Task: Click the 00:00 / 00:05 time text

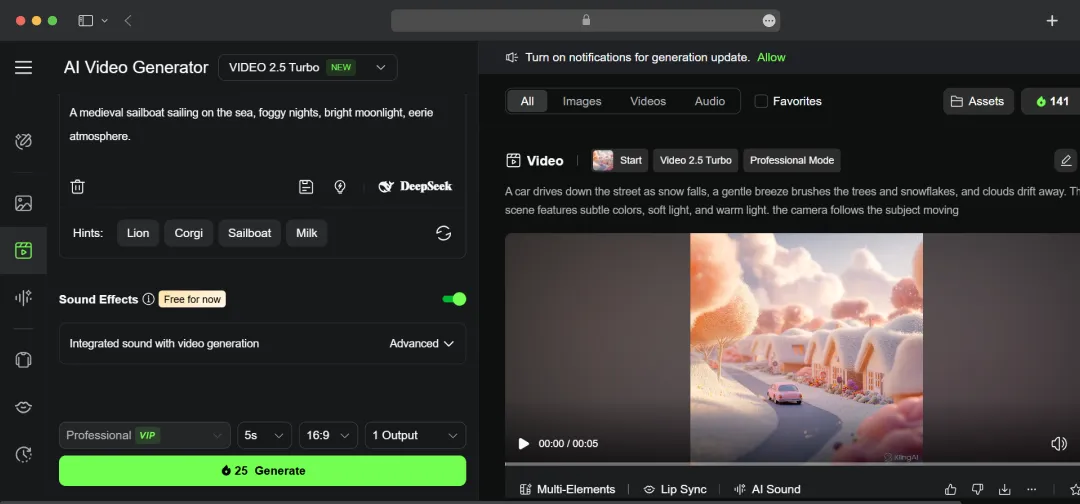Action: (568, 444)
